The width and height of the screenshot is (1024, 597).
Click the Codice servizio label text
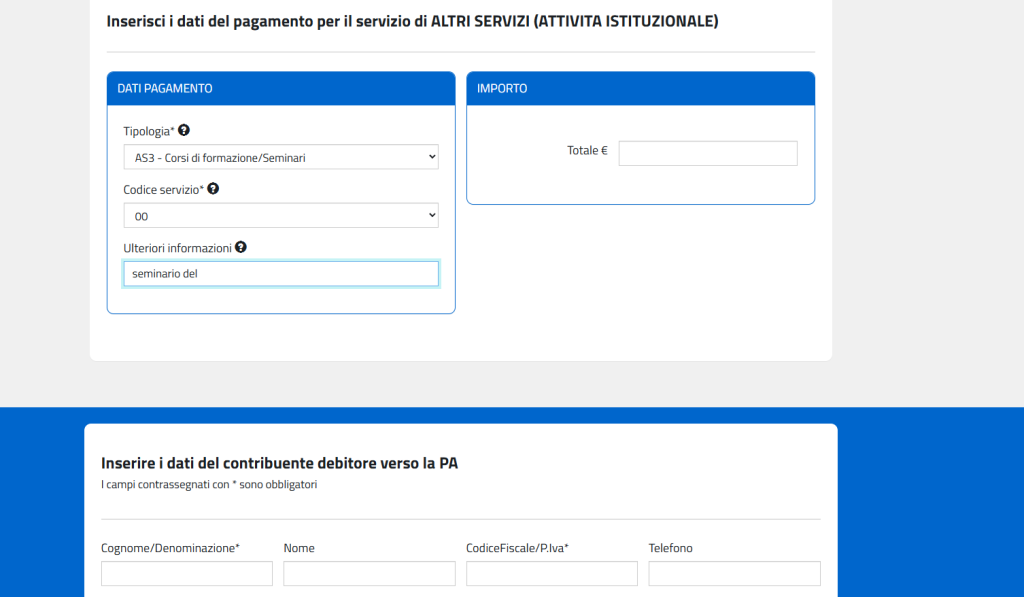click(x=163, y=189)
